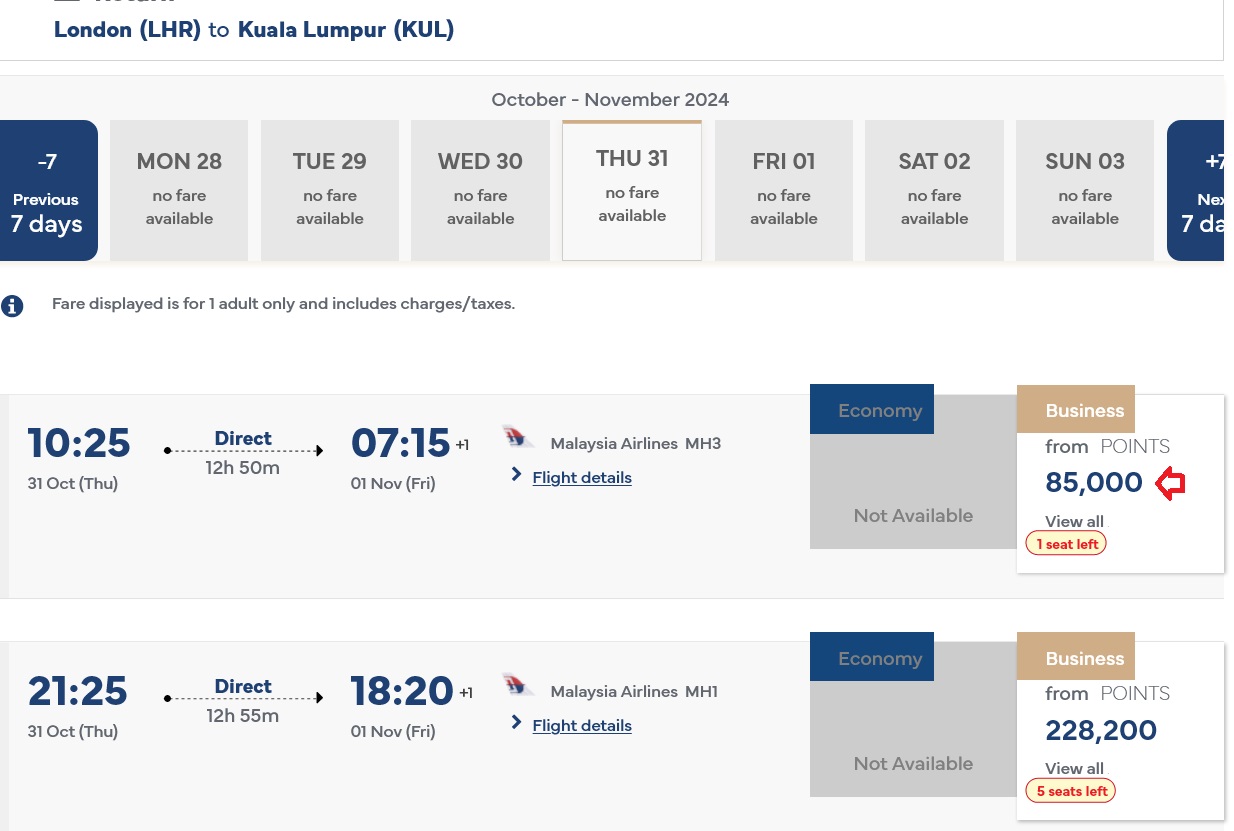Click Malaysia Airlines logo for flight MH1
Viewport: 1234px width, 831px height.
(518, 686)
